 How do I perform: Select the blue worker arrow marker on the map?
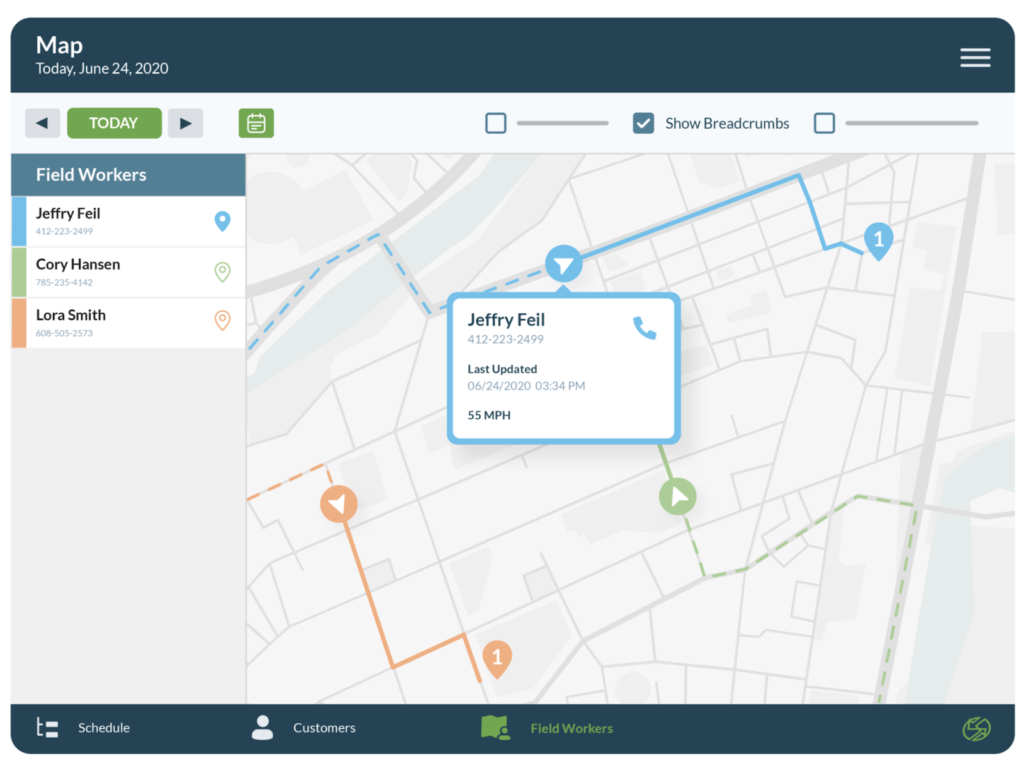tap(564, 263)
